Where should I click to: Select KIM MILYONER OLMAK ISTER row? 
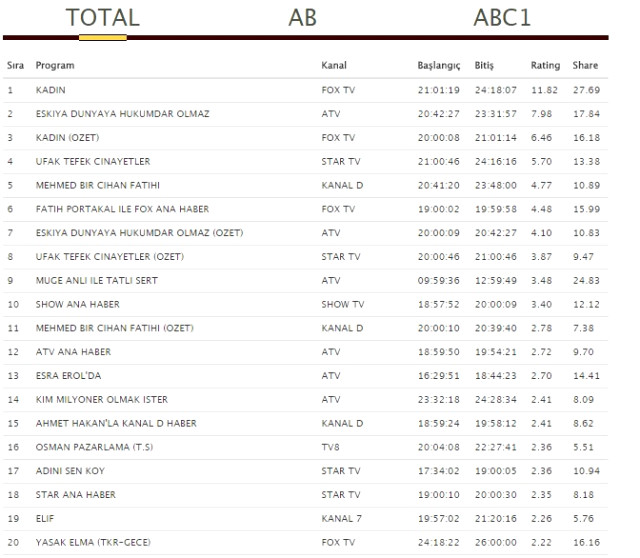tap(305, 400)
